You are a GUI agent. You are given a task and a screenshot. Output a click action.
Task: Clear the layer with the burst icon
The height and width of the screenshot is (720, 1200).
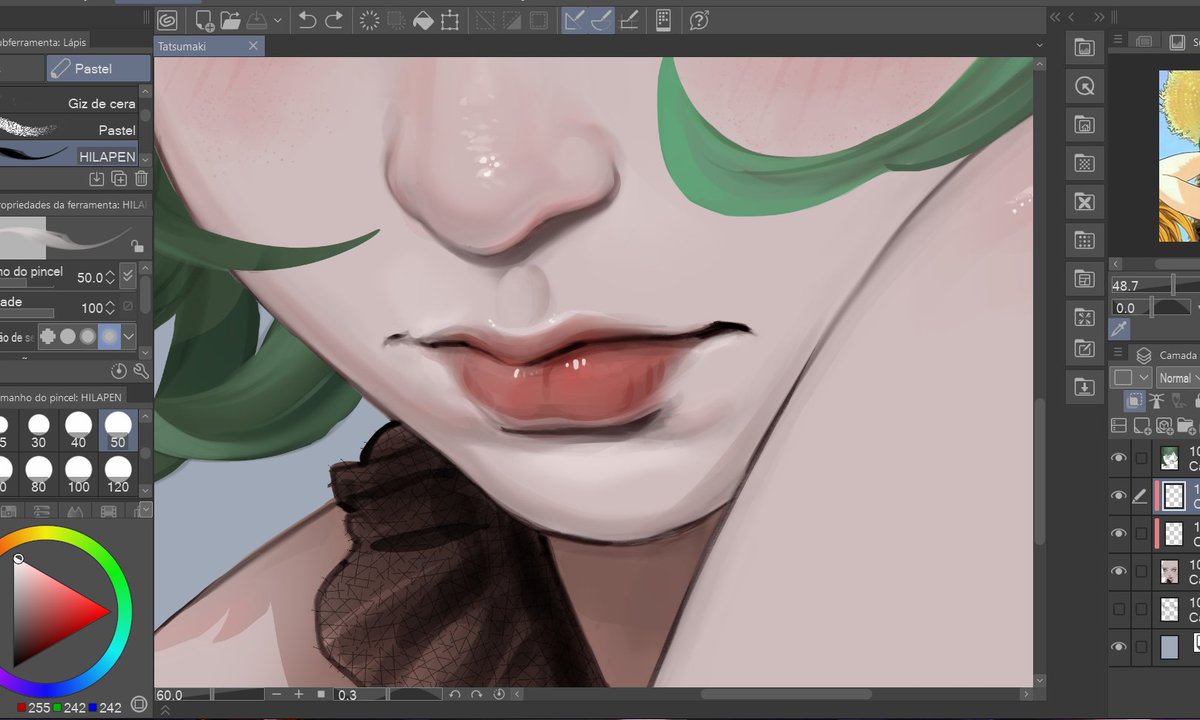click(369, 20)
